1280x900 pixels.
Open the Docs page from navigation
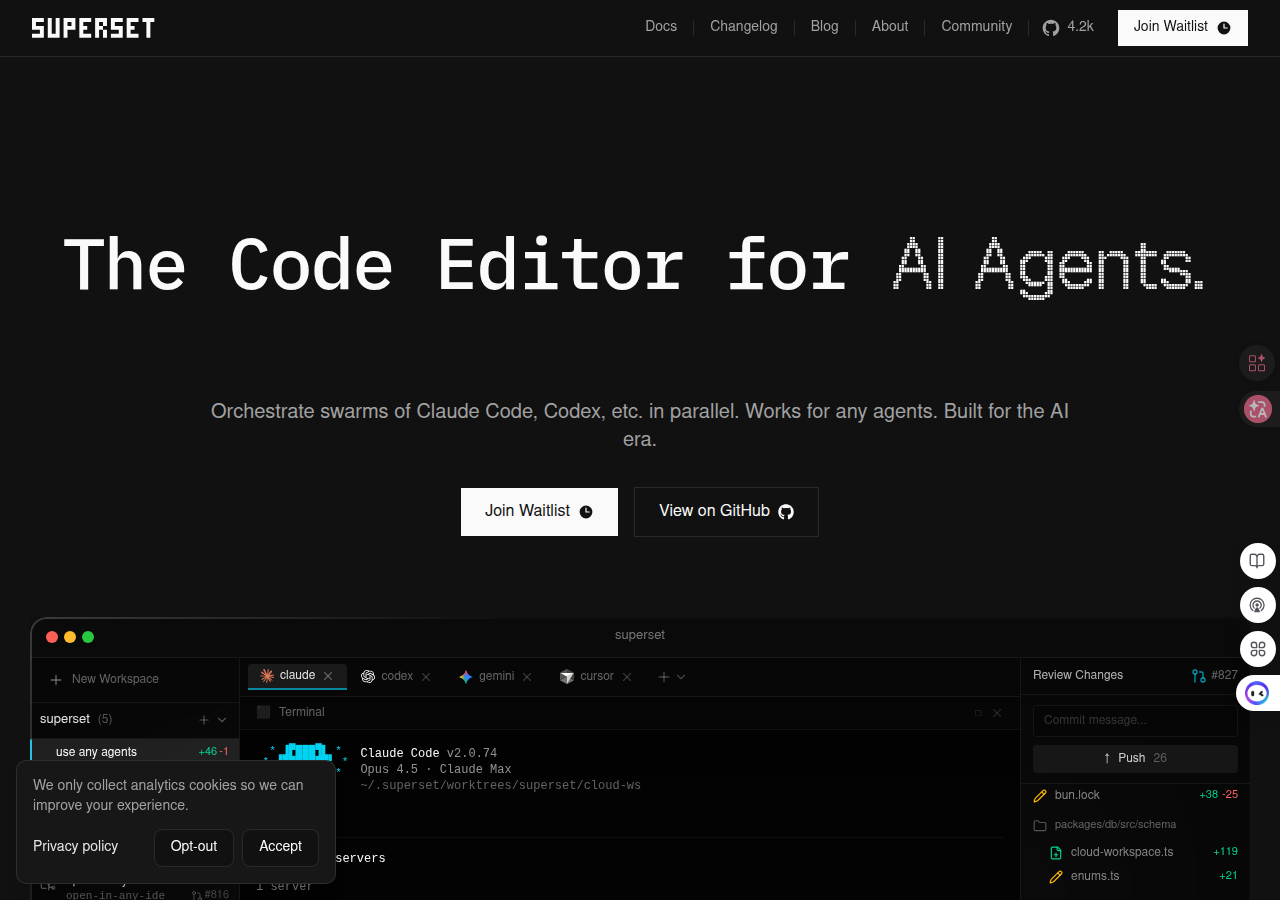click(661, 27)
